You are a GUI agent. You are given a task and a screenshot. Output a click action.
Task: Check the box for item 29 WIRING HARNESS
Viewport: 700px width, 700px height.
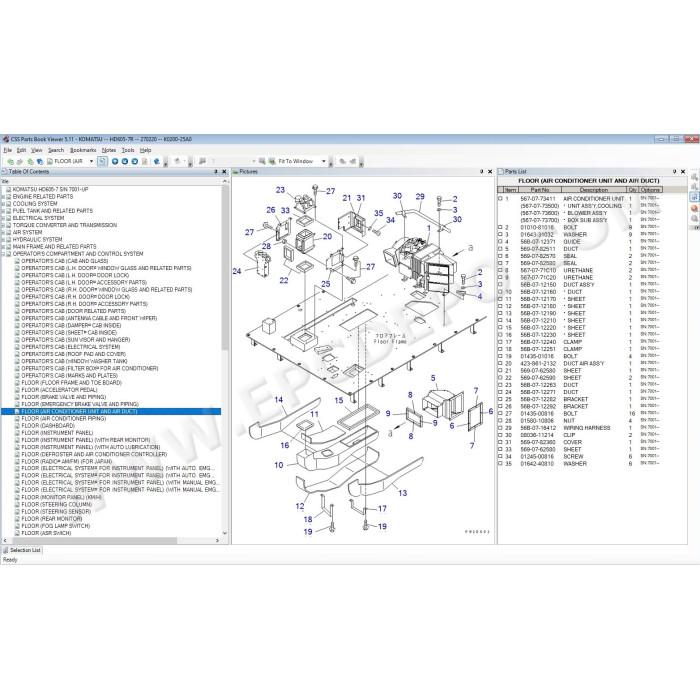pos(500,428)
